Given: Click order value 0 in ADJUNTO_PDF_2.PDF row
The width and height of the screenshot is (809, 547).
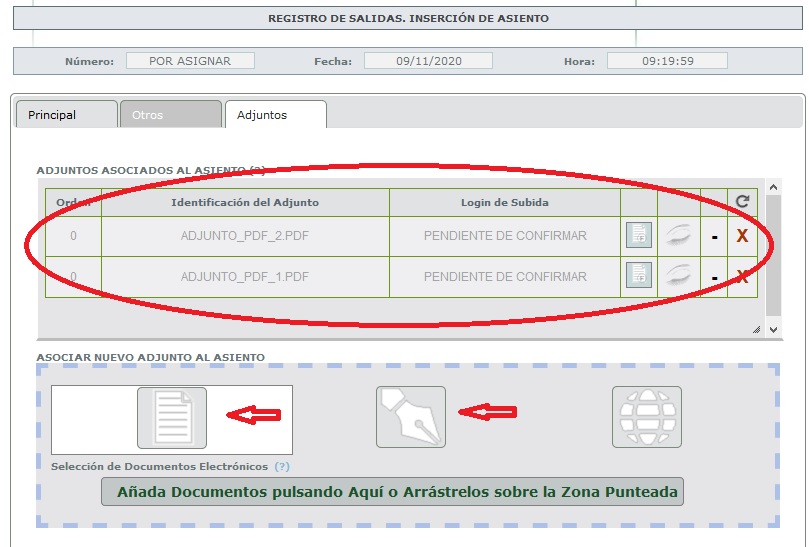Looking at the screenshot, I should 73,236.
